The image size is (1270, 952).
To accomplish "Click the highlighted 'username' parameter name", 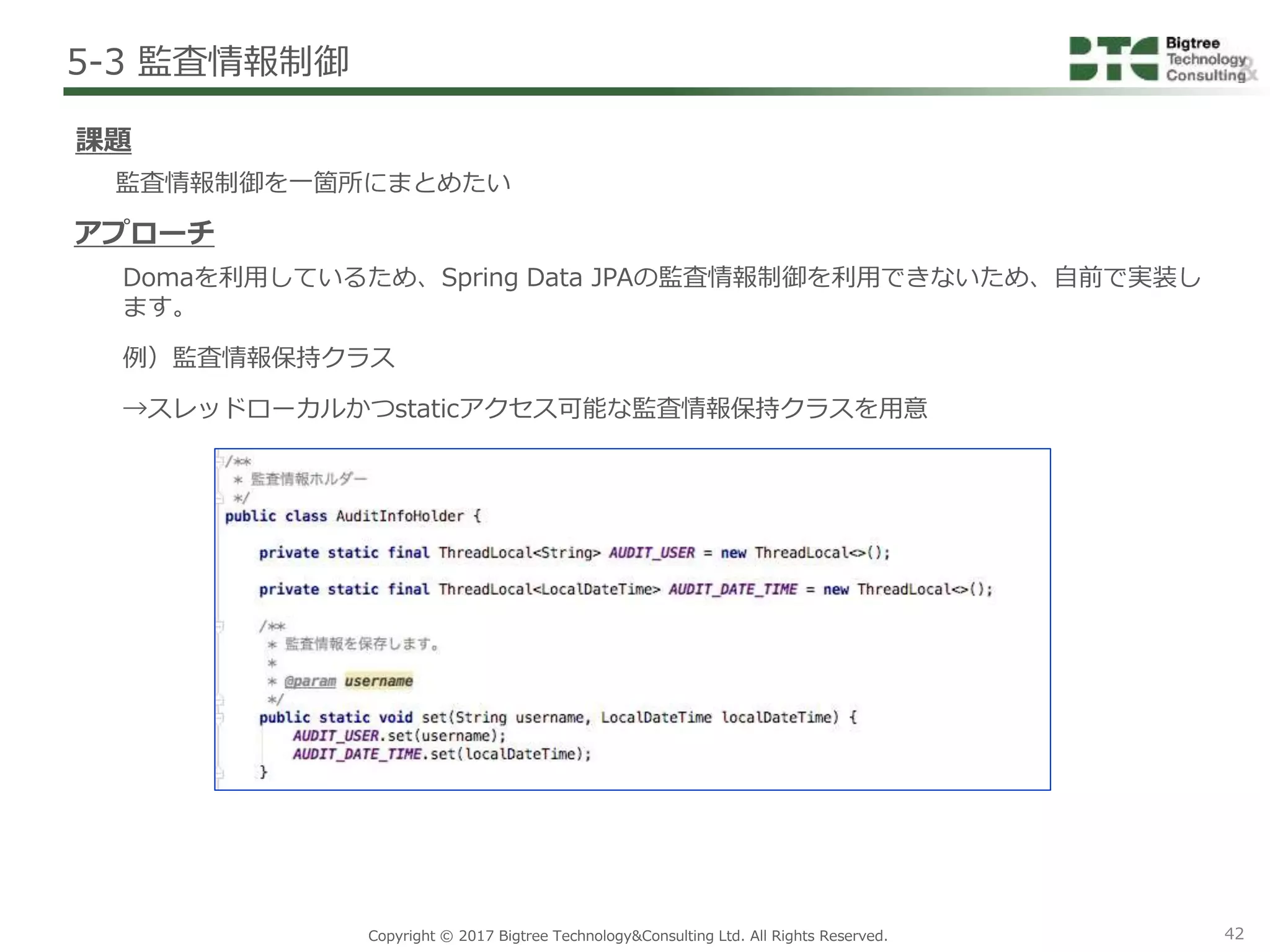I will point(378,681).
